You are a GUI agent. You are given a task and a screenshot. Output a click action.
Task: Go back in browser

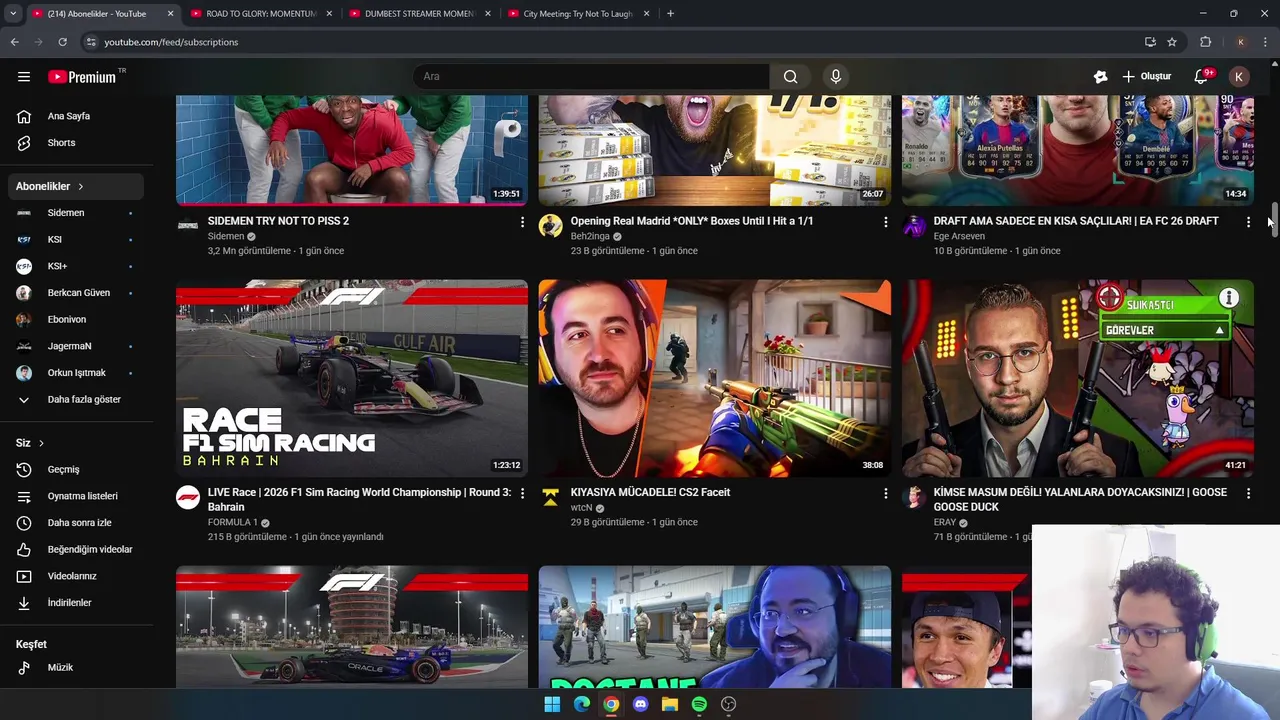tap(14, 42)
